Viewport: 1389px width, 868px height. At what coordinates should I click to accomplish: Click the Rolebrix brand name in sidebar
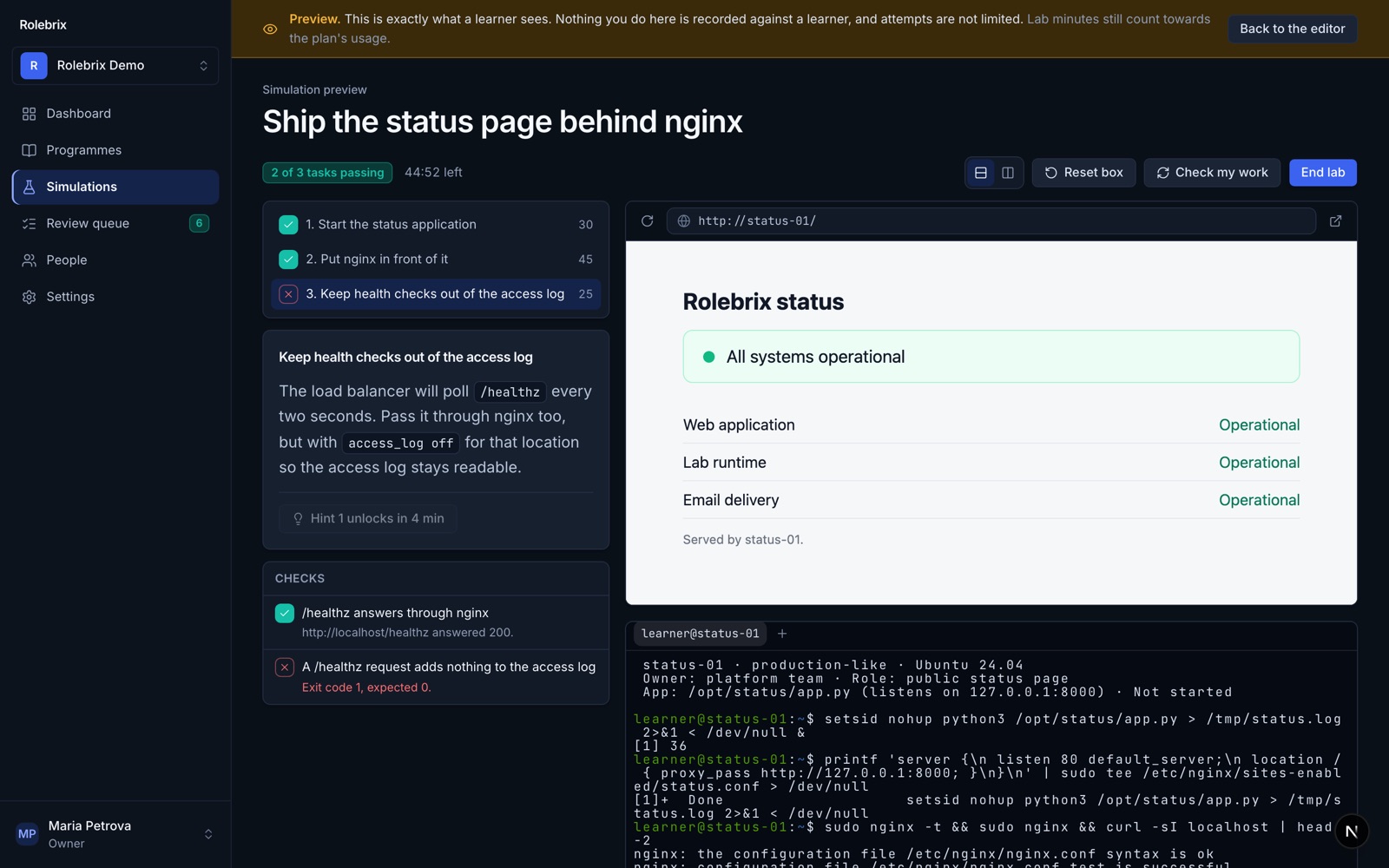(43, 24)
